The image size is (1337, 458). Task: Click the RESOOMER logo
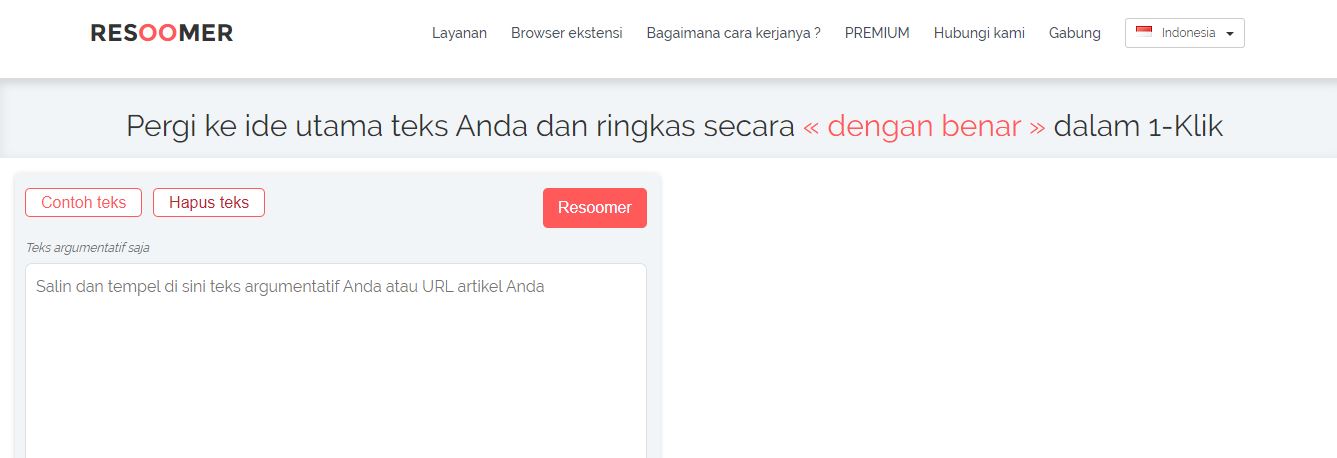(x=162, y=33)
